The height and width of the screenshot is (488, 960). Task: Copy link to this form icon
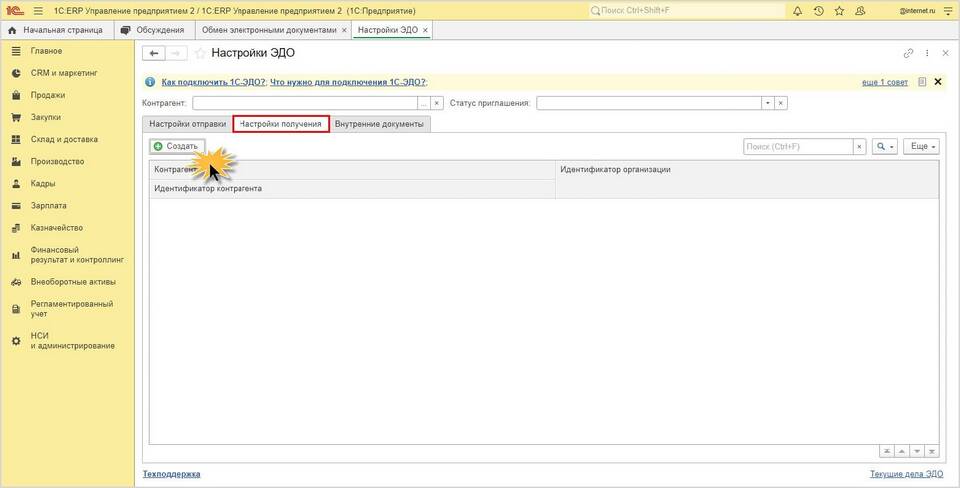coord(908,53)
